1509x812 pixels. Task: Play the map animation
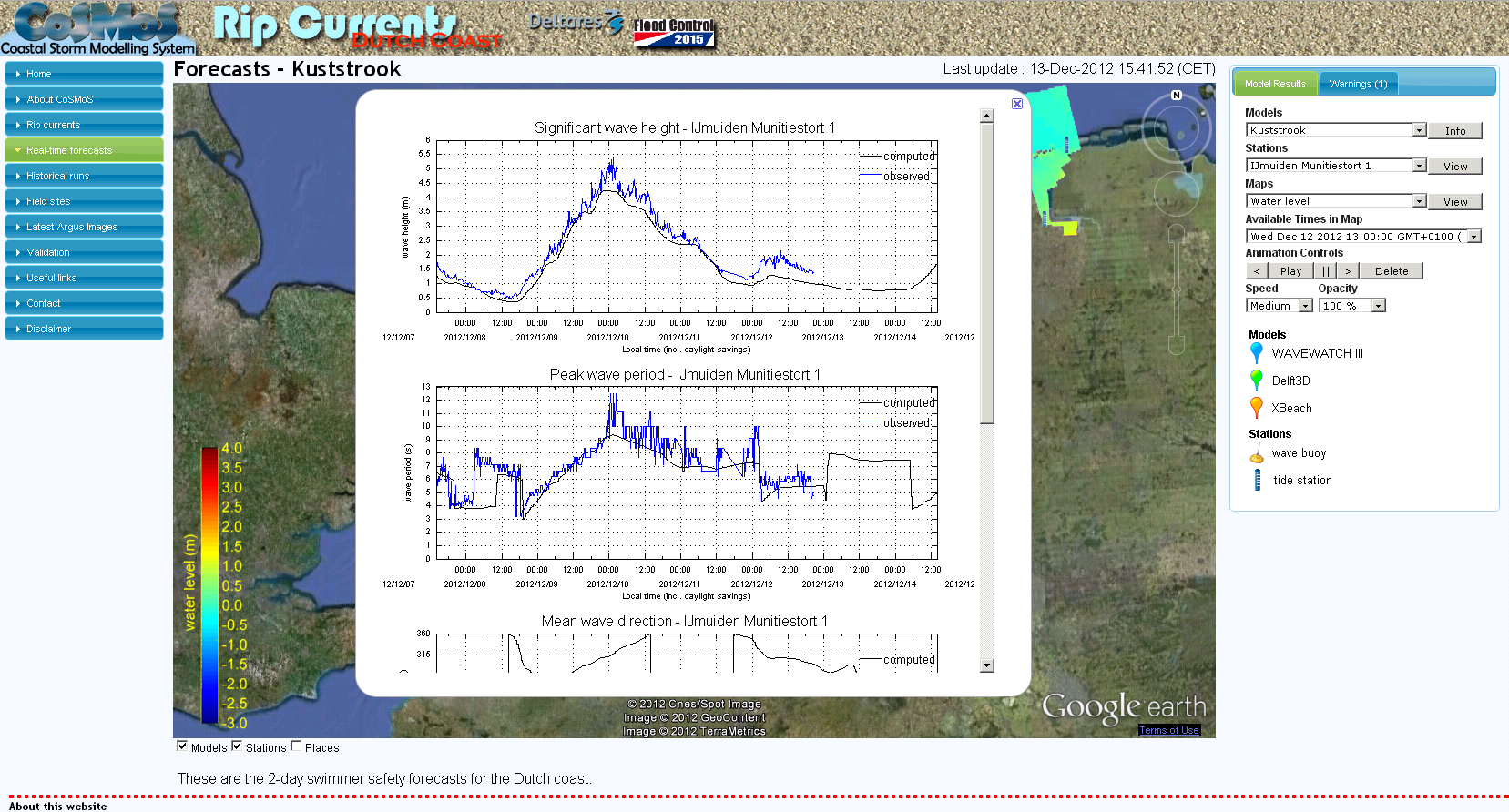pos(1290,271)
